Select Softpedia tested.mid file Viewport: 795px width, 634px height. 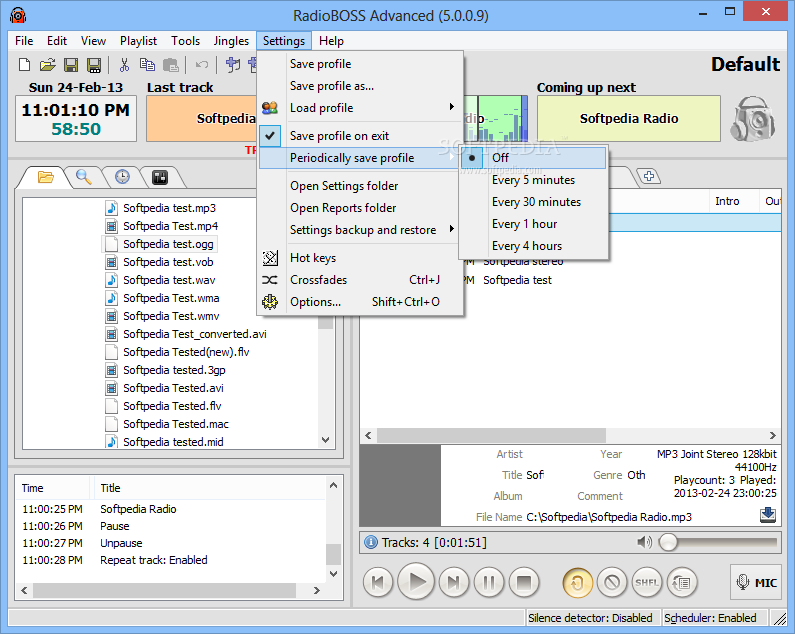point(173,442)
